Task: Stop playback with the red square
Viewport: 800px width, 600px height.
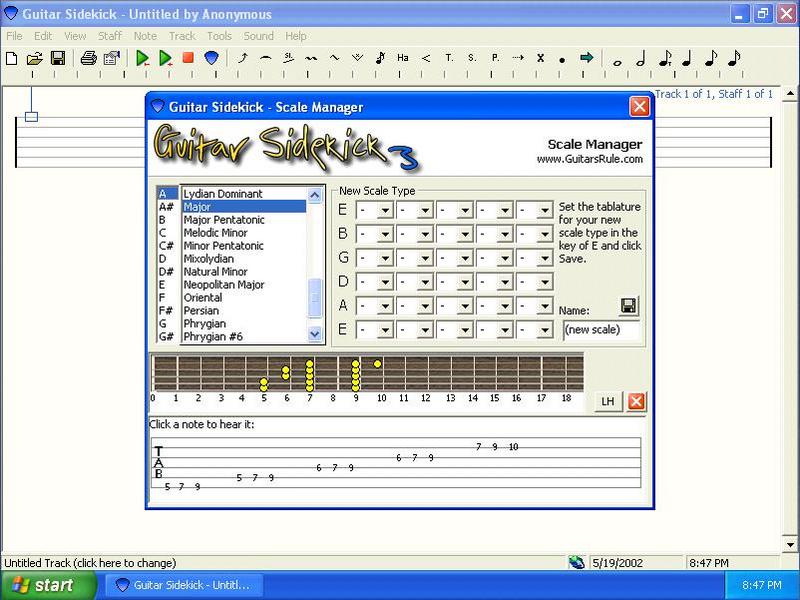Action: (188, 57)
